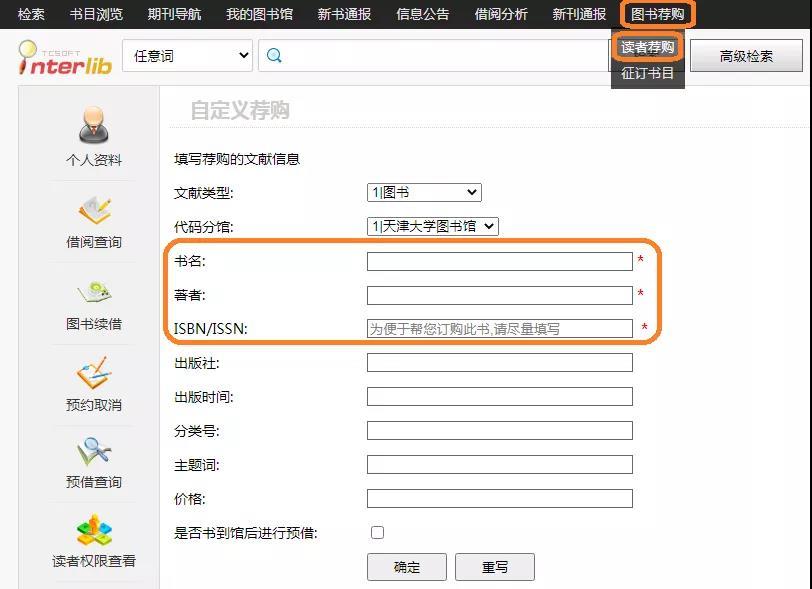Click the Interlib logo
812x589 pixels.
point(64,57)
